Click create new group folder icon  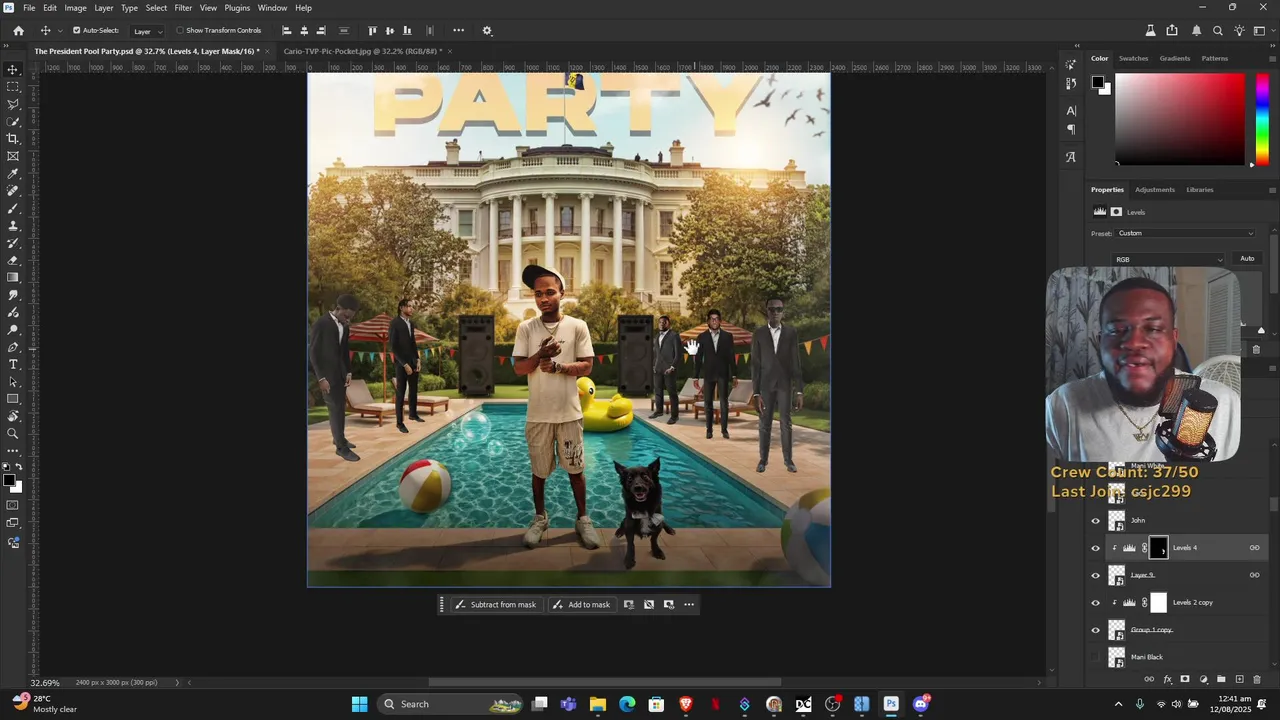point(1221,679)
